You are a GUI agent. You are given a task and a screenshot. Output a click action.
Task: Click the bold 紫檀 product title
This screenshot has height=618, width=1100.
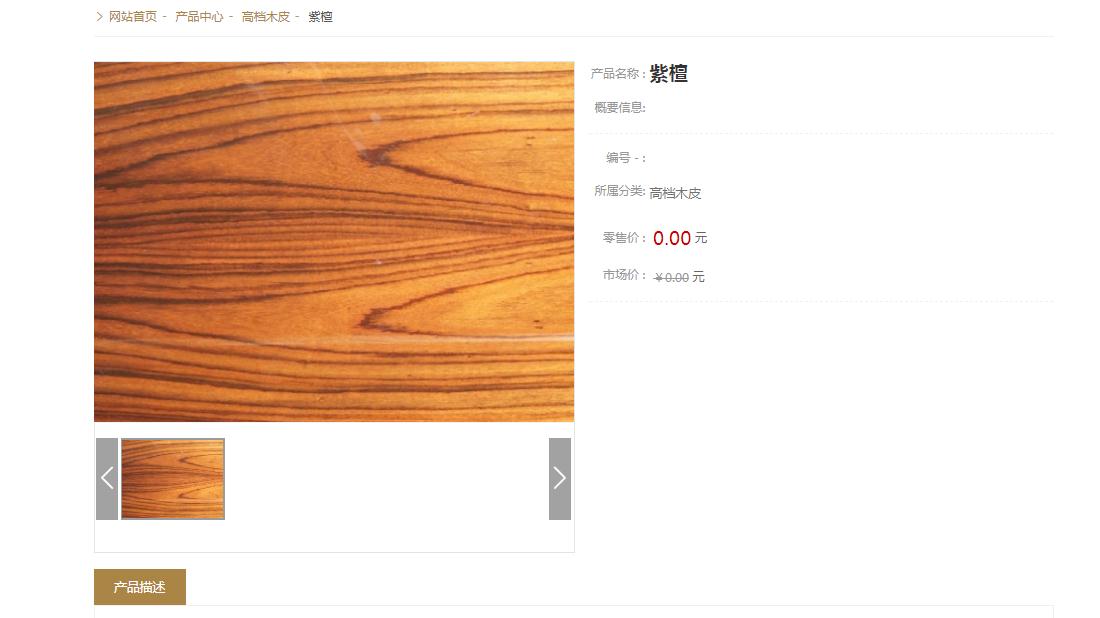(669, 74)
